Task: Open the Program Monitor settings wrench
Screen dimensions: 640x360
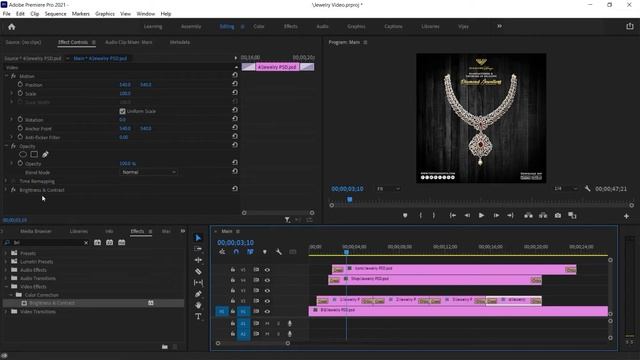Action: pyautogui.click(x=587, y=189)
